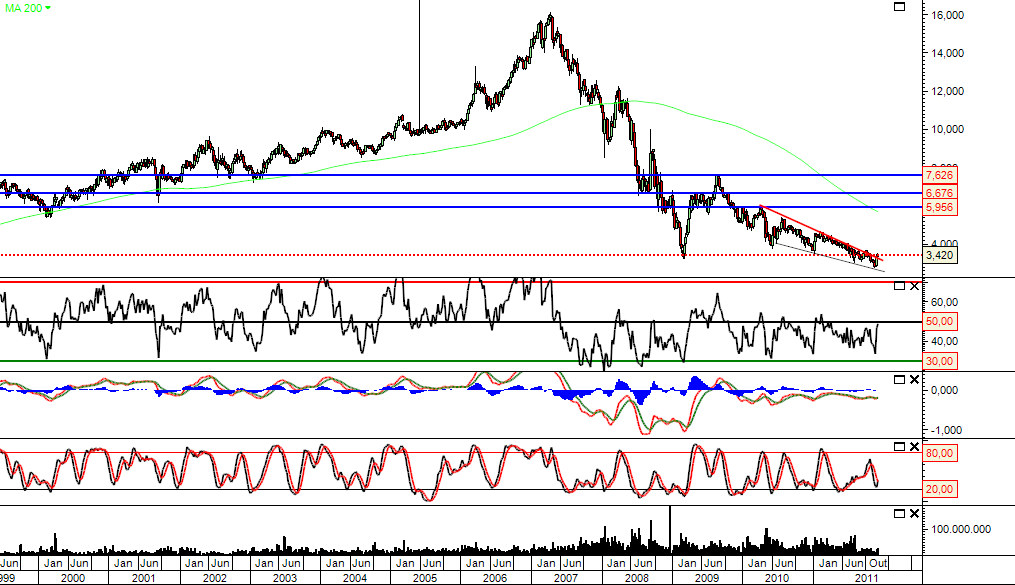Image resolution: width=1015 pixels, height=585 pixels.
Task: Click the RSI 40,00 axis label
Action: [x=944, y=341]
